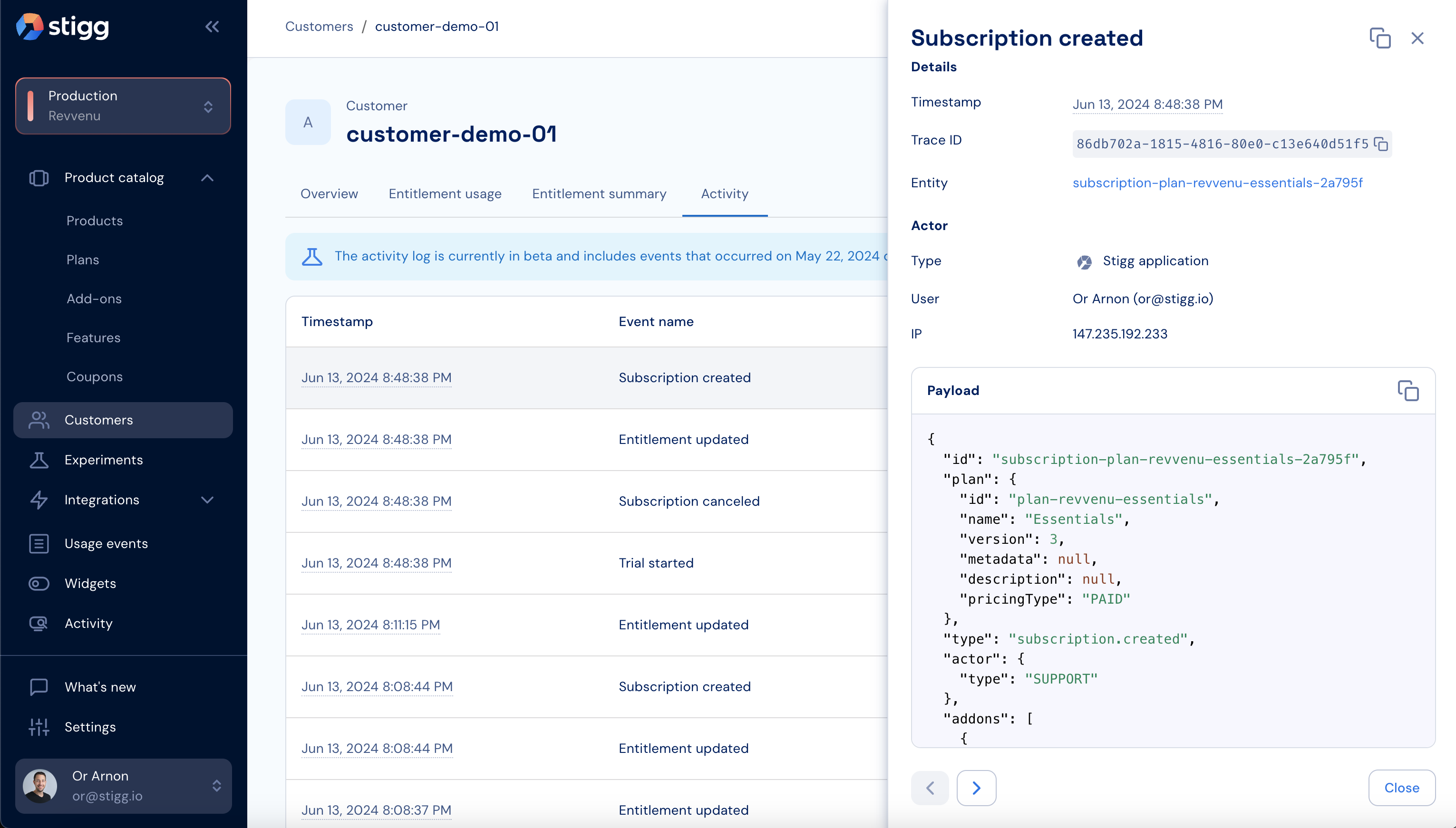Click Or Arnon's profile photo
1456x828 pixels.
click(40, 786)
